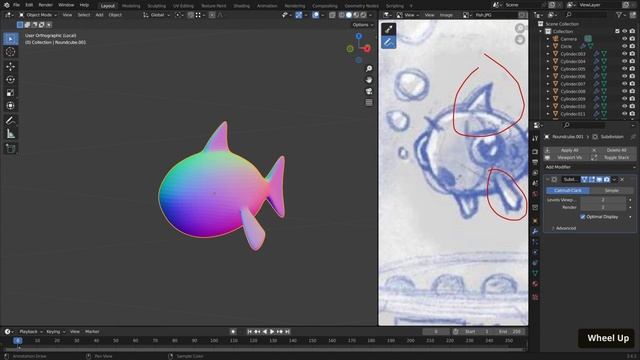This screenshot has width=640, height=360.
Task: Click Apply All modifiers button
Action: click(567, 150)
